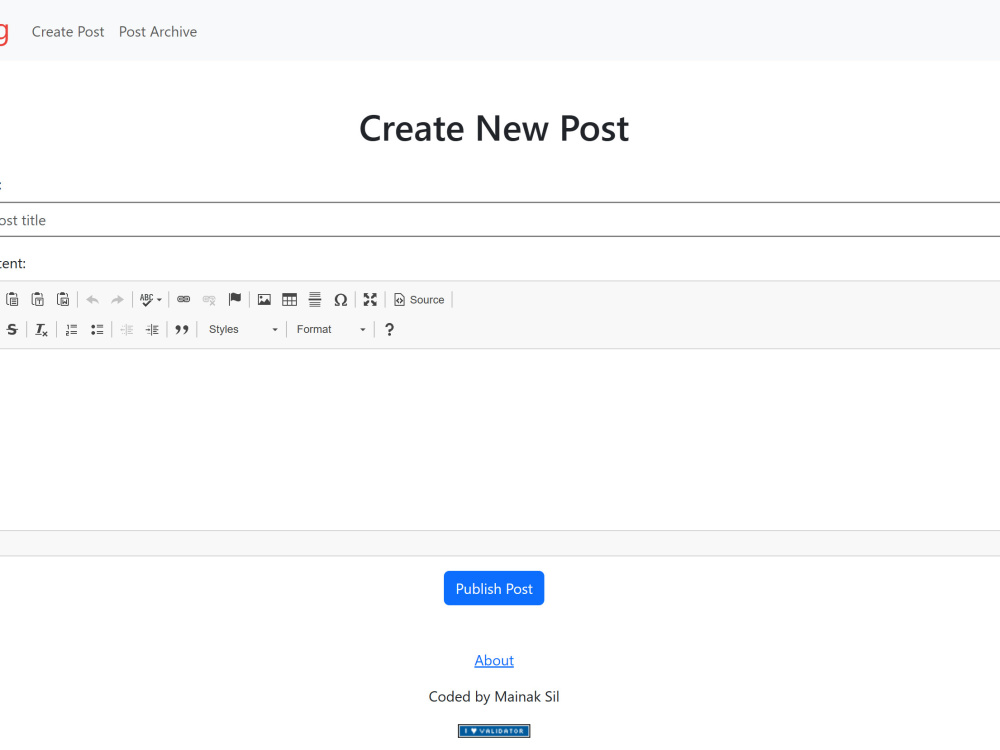Click the Publish Post button
The image size is (1000, 750).
tap(494, 588)
